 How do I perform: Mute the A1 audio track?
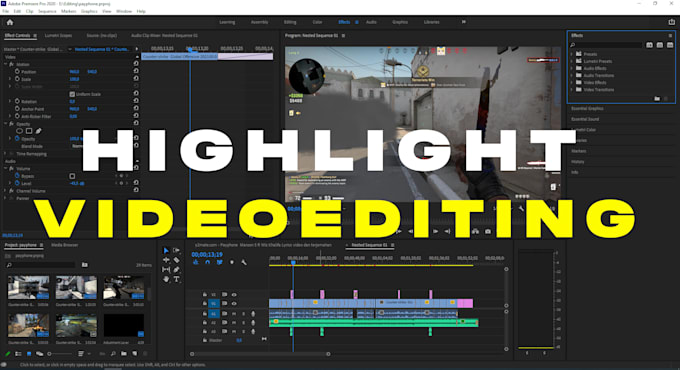tap(234, 314)
